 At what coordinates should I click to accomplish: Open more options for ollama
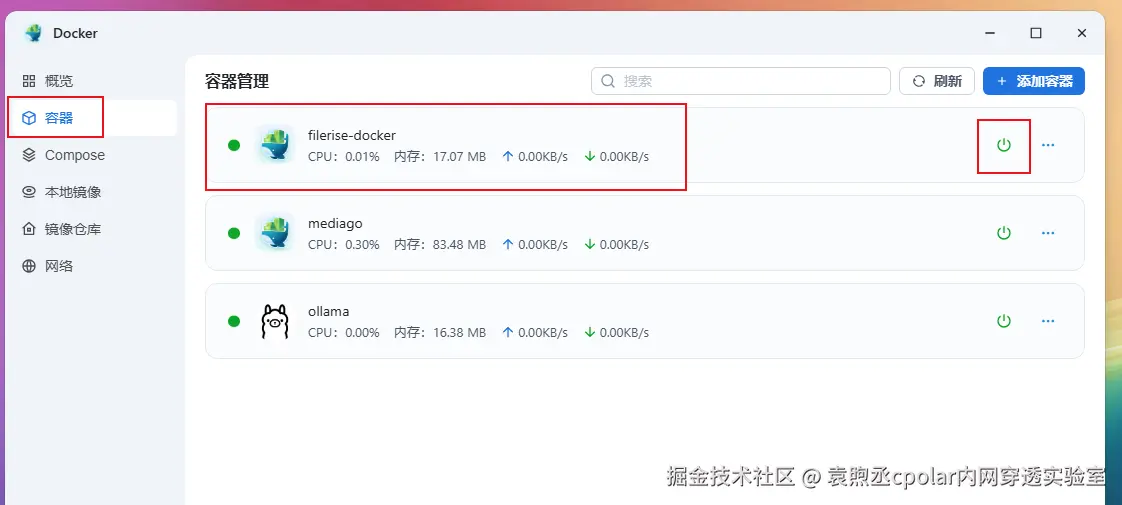[x=1048, y=321]
